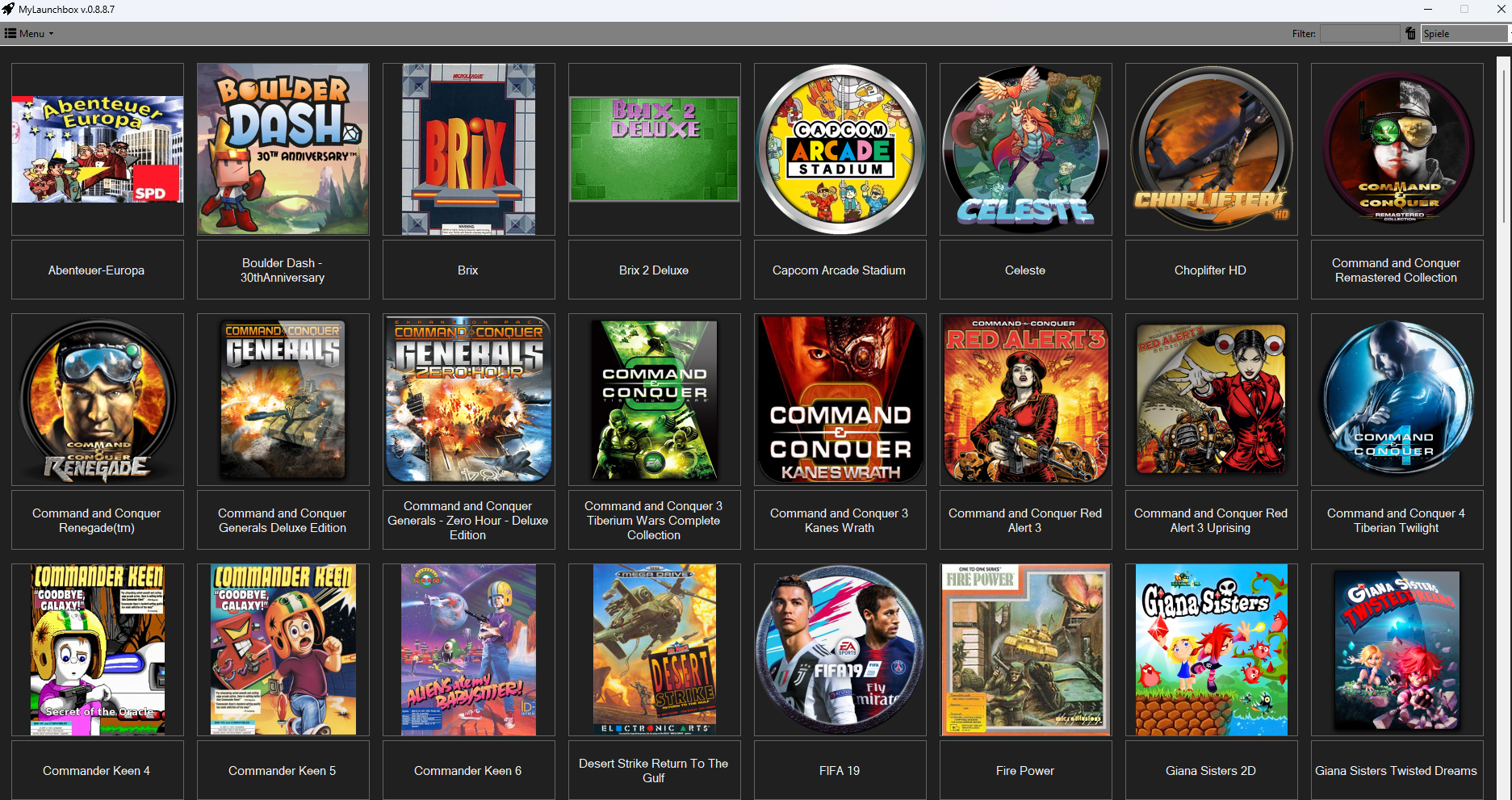Click the "Brix" name label
The image size is (1512, 800).
point(468,270)
